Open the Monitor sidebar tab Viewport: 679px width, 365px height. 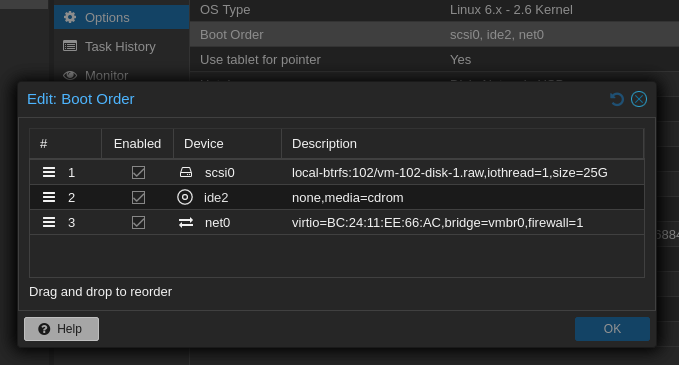pos(122,75)
